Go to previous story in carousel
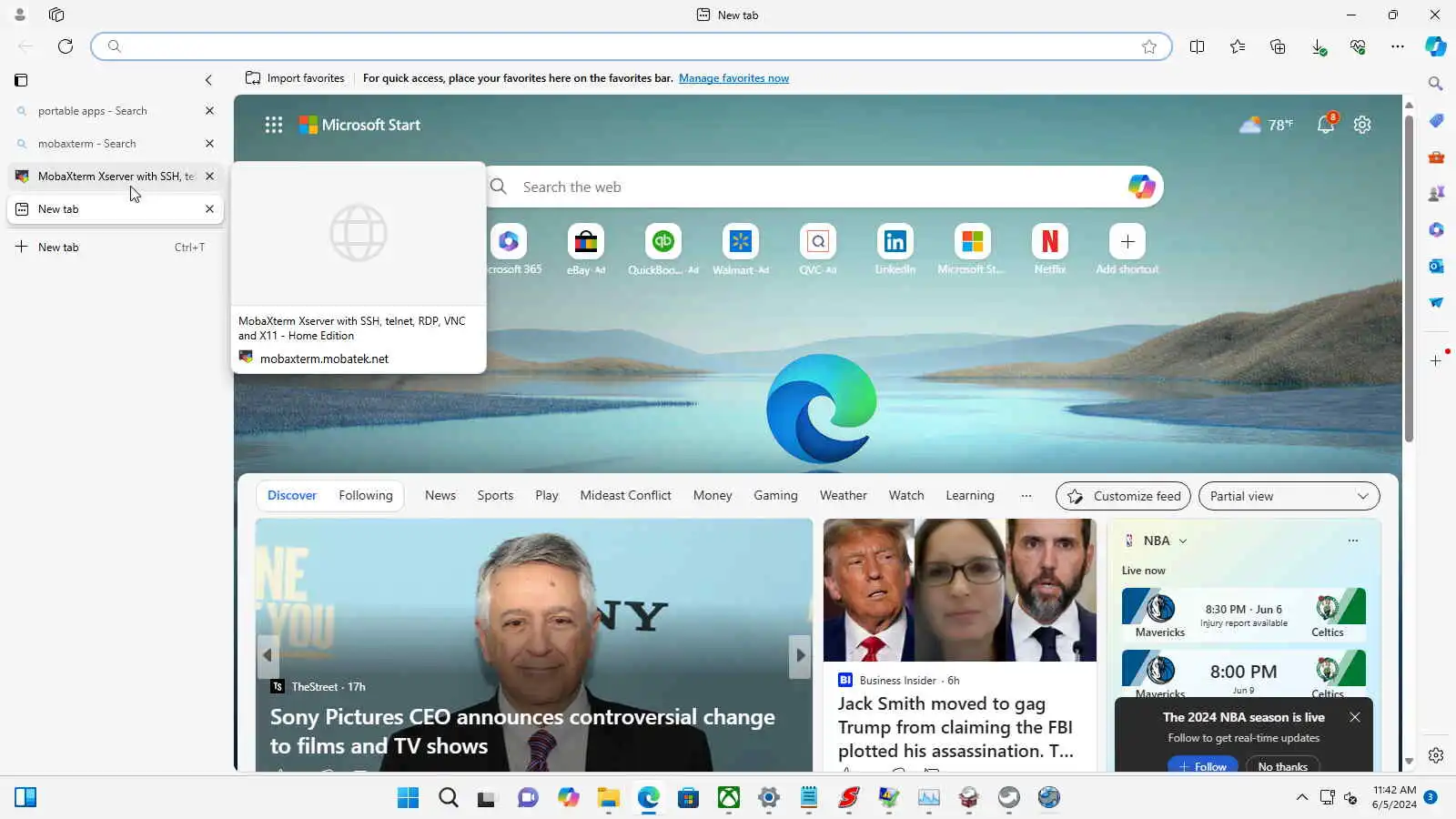The width and height of the screenshot is (1456, 819). pos(267,655)
